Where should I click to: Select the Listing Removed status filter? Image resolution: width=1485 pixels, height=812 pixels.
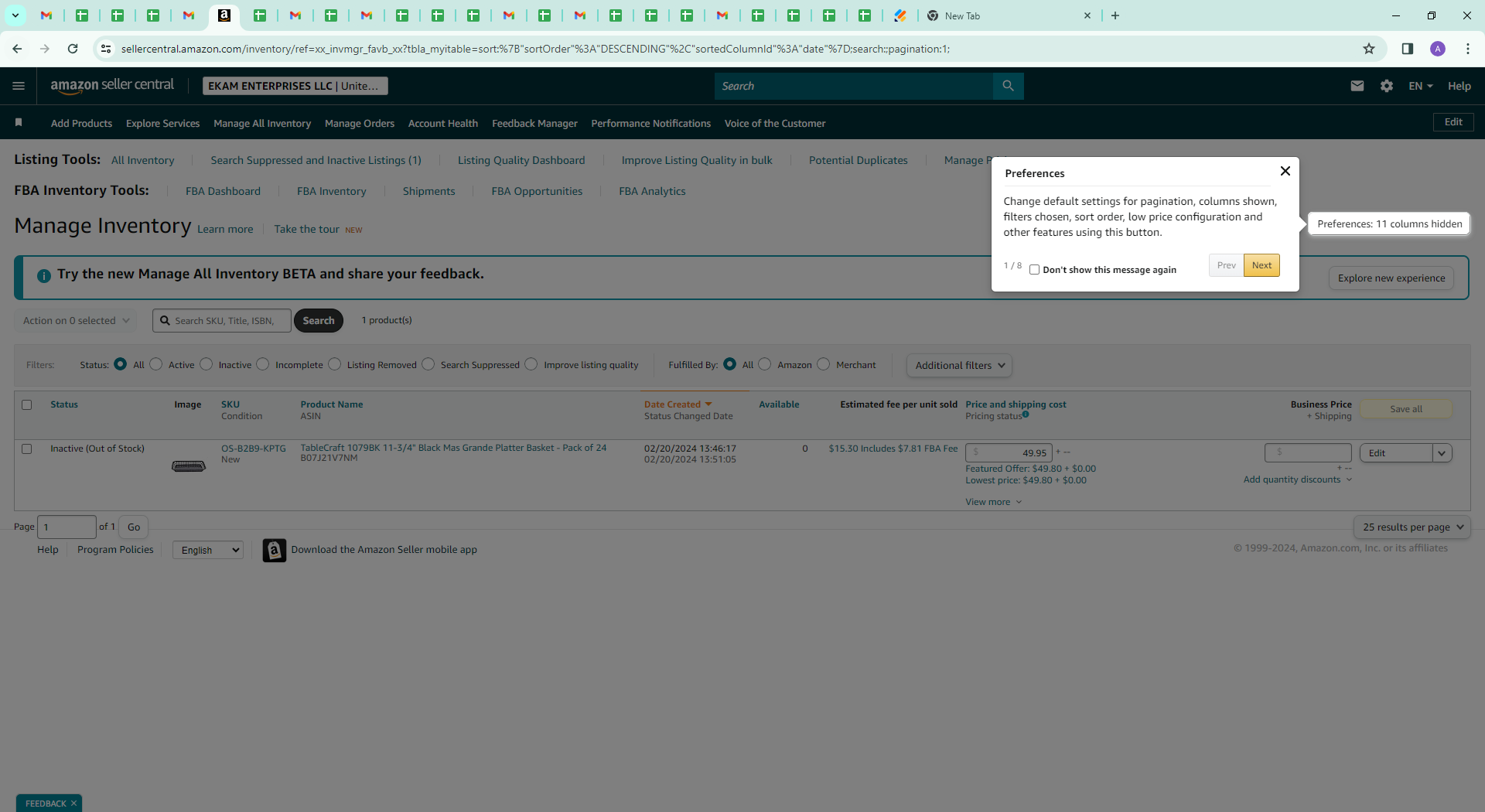pos(335,364)
